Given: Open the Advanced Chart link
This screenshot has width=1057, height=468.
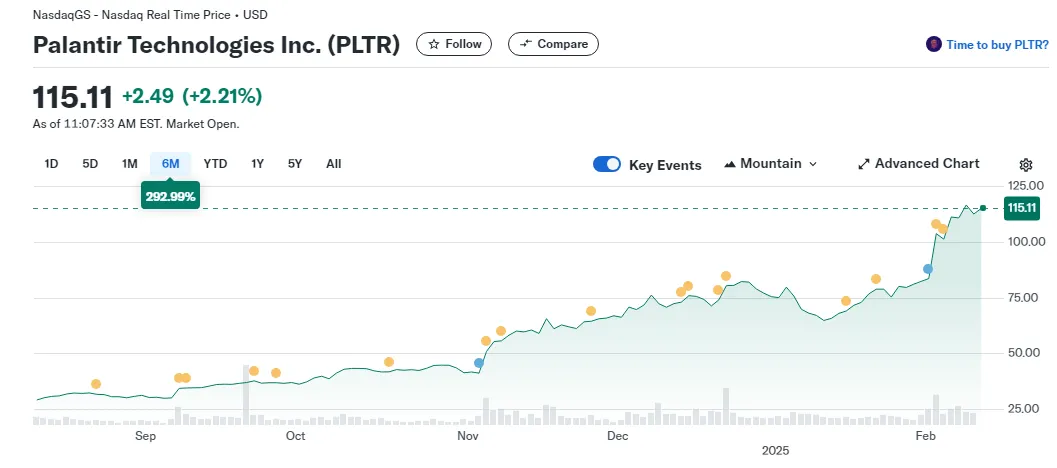Looking at the screenshot, I should pos(919,164).
